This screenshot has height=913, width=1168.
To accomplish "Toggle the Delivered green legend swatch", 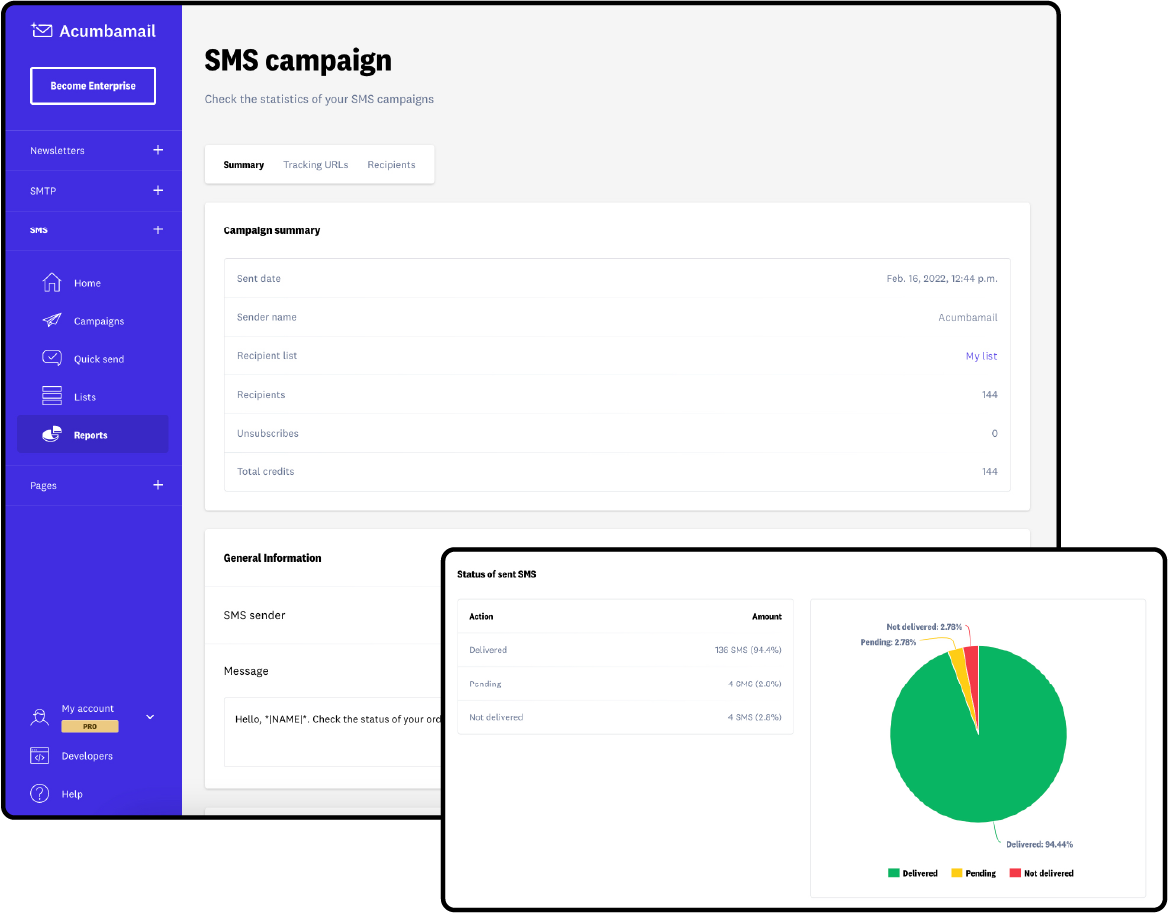I will point(893,873).
